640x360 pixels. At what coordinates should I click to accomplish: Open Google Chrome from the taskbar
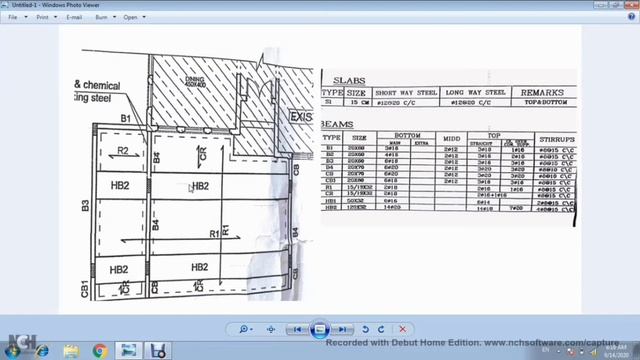click(100, 351)
